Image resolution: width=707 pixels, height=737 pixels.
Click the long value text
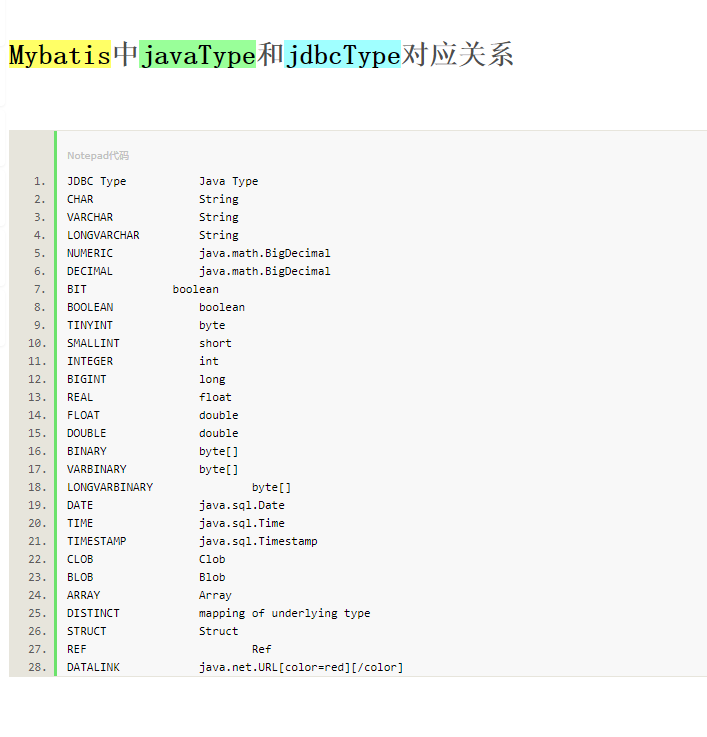pyautogui.click(x=212, y=379)
